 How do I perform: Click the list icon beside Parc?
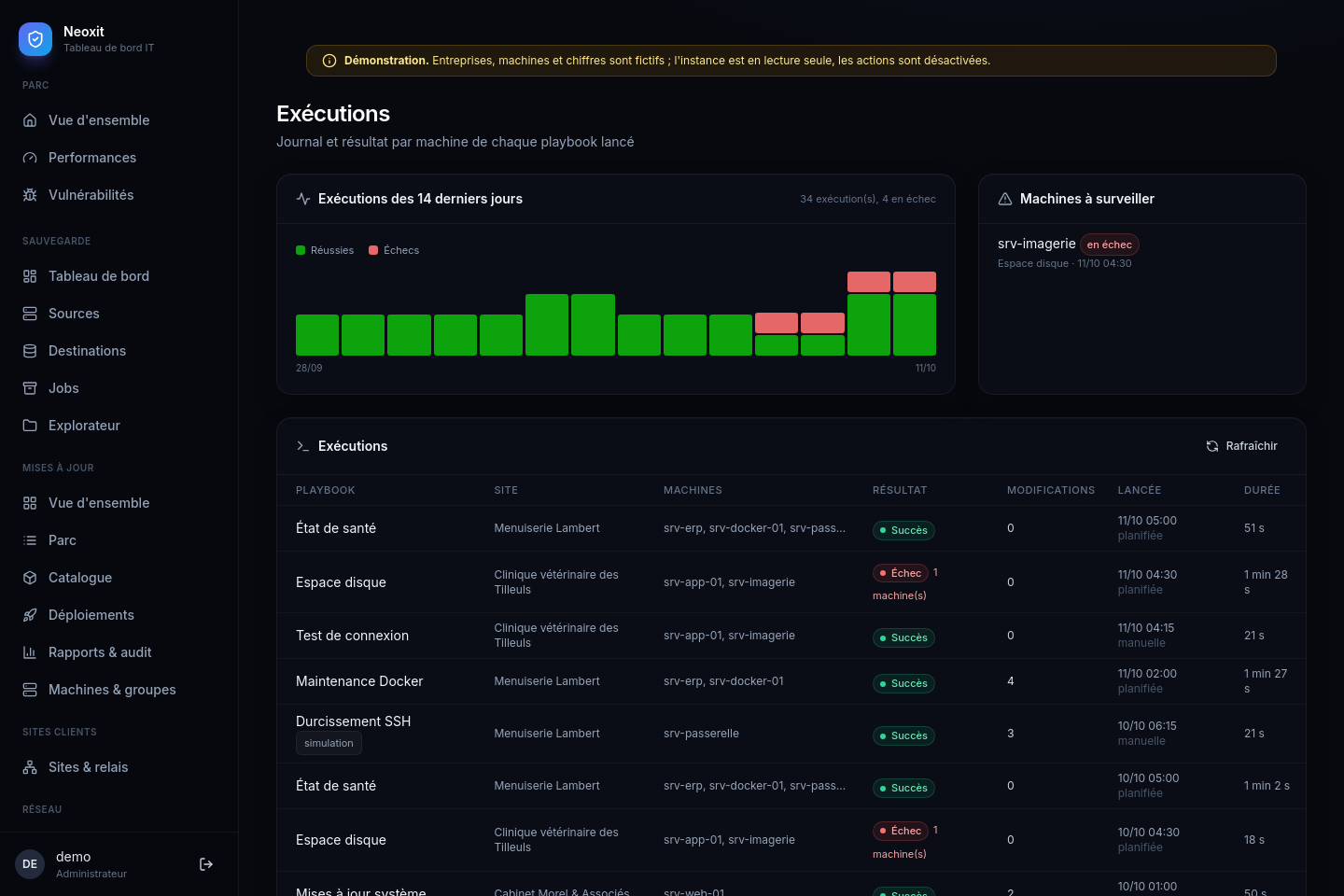[30, 540]
